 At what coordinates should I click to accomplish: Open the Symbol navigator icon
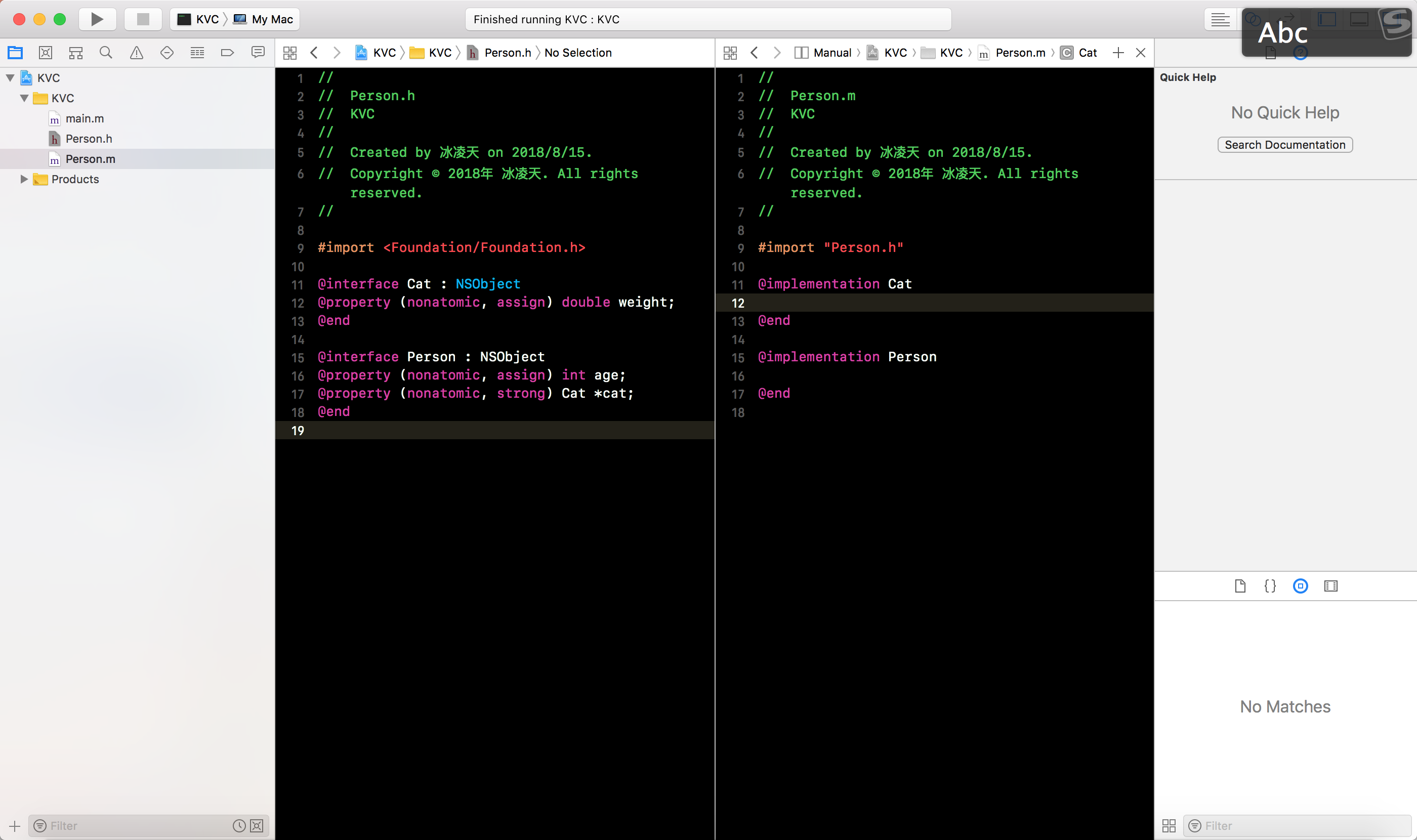click(x=76, y=53)
